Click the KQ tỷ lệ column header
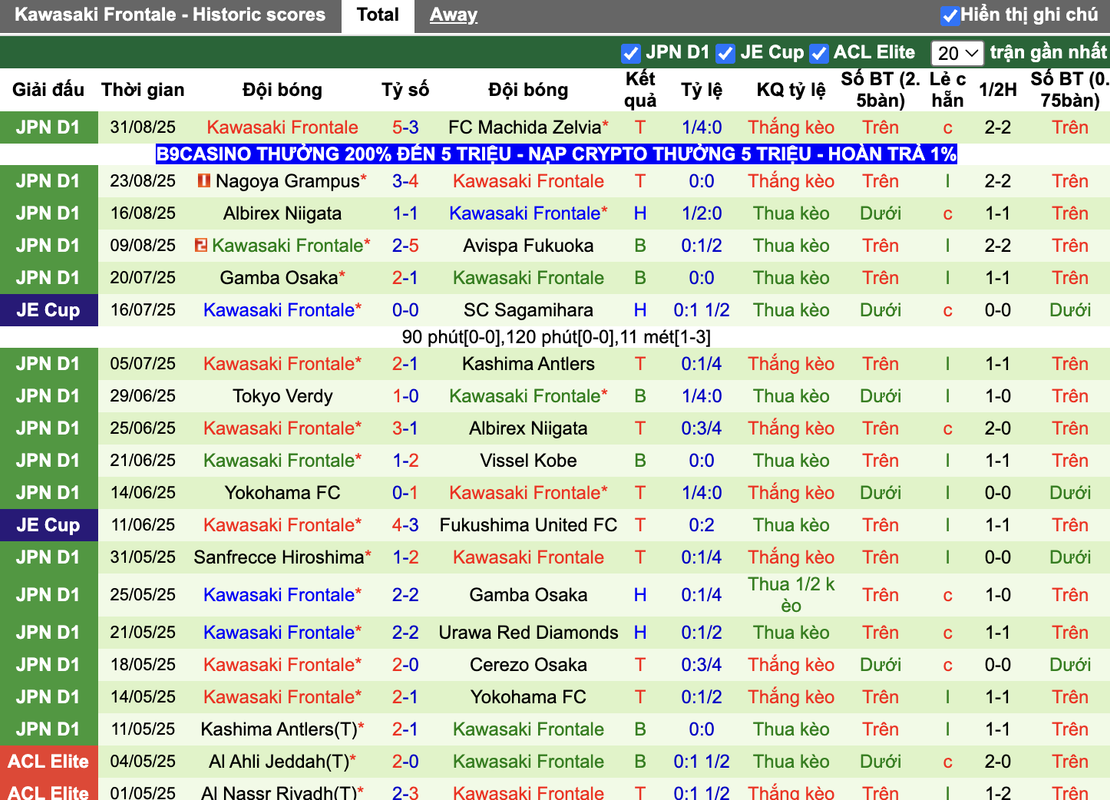1110x800 pixels. point(791,90)
